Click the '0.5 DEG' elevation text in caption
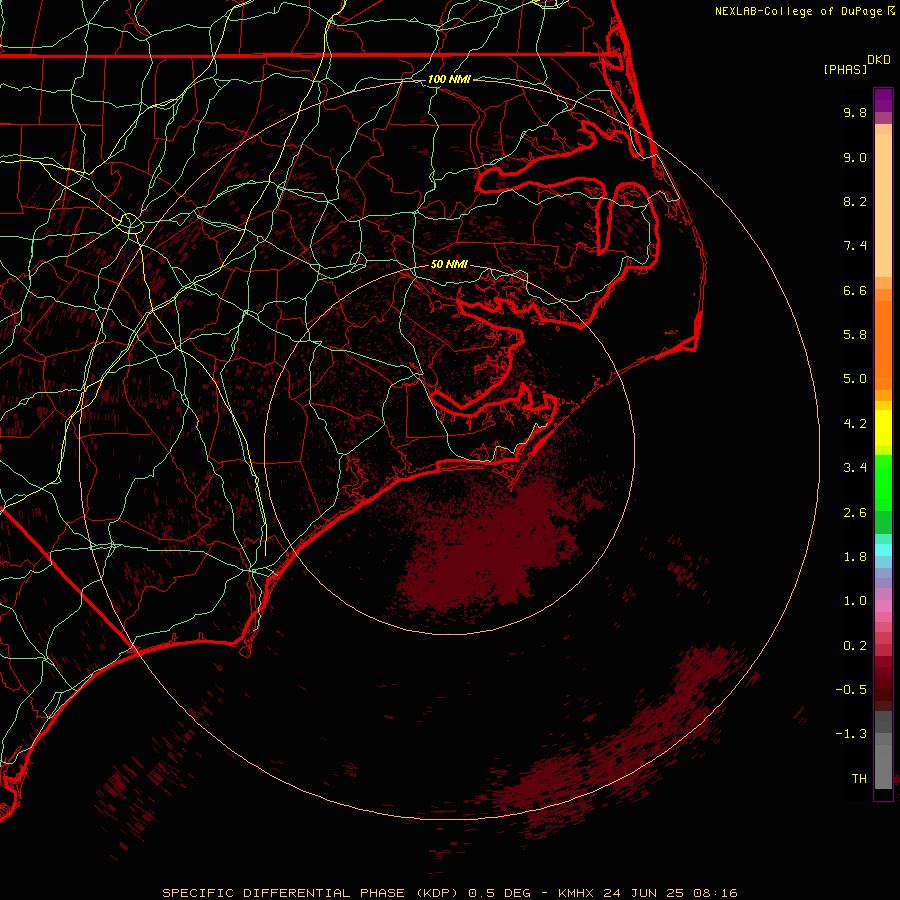Image resolution: width=900 pixels, height=900 pixels. click(498, 893)
